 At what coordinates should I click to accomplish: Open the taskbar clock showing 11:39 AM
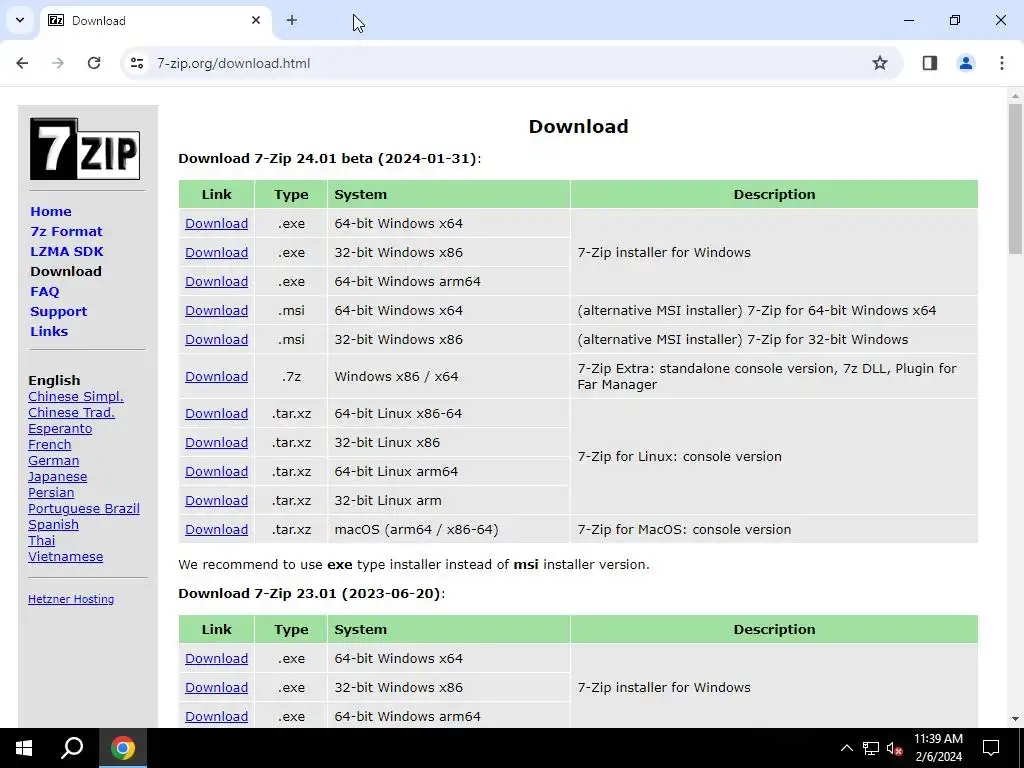tap(938, 748)
